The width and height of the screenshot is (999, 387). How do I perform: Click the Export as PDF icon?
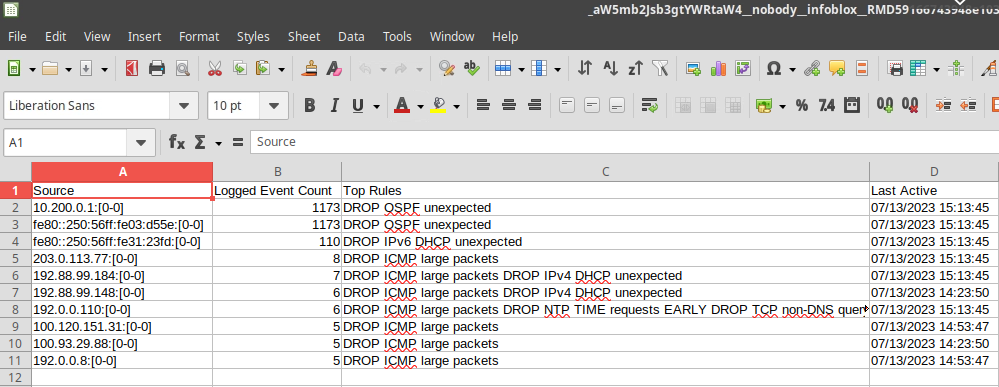tap(132, 69)
